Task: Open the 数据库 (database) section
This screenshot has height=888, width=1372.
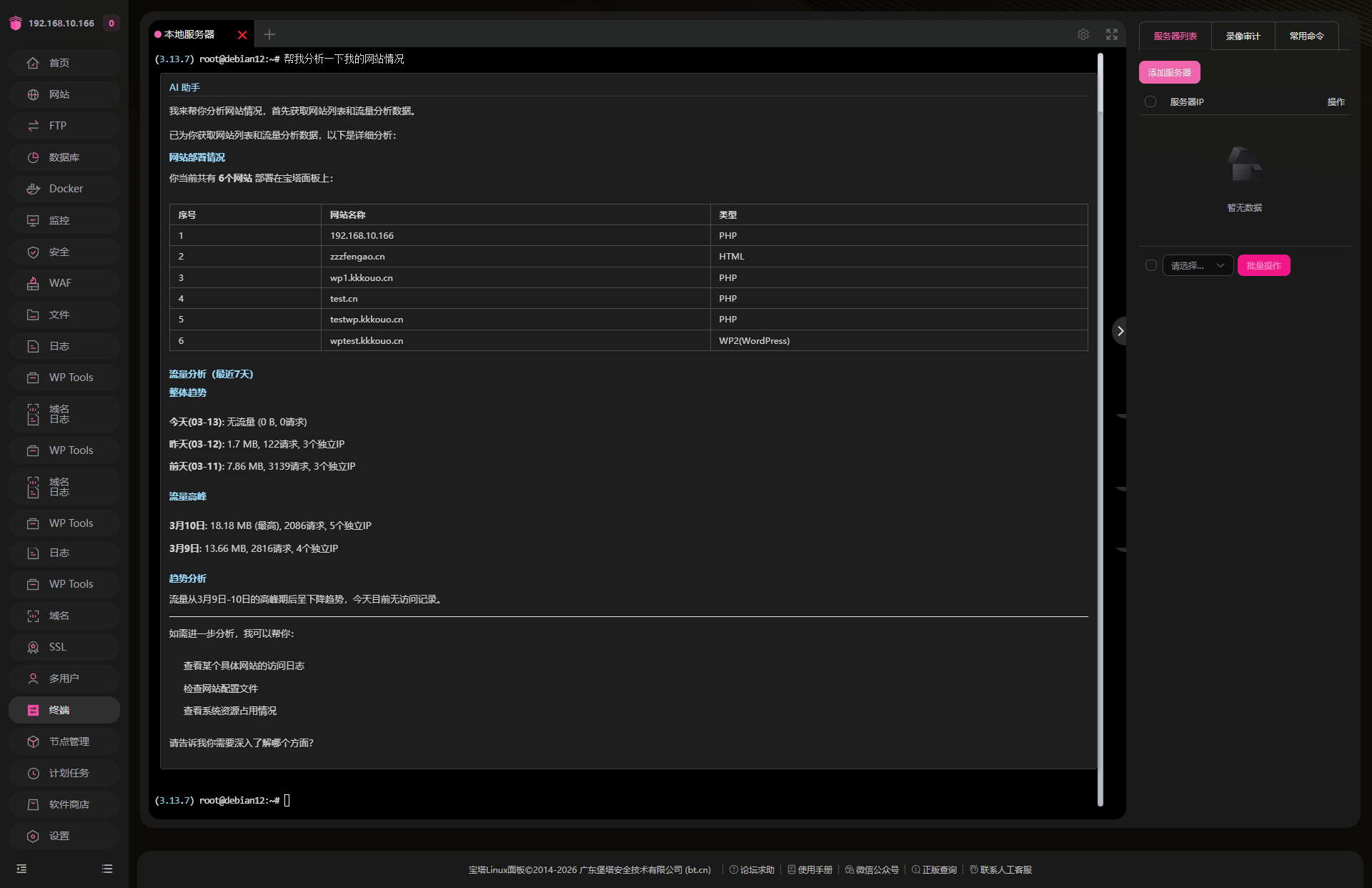Action: (64, 157)
